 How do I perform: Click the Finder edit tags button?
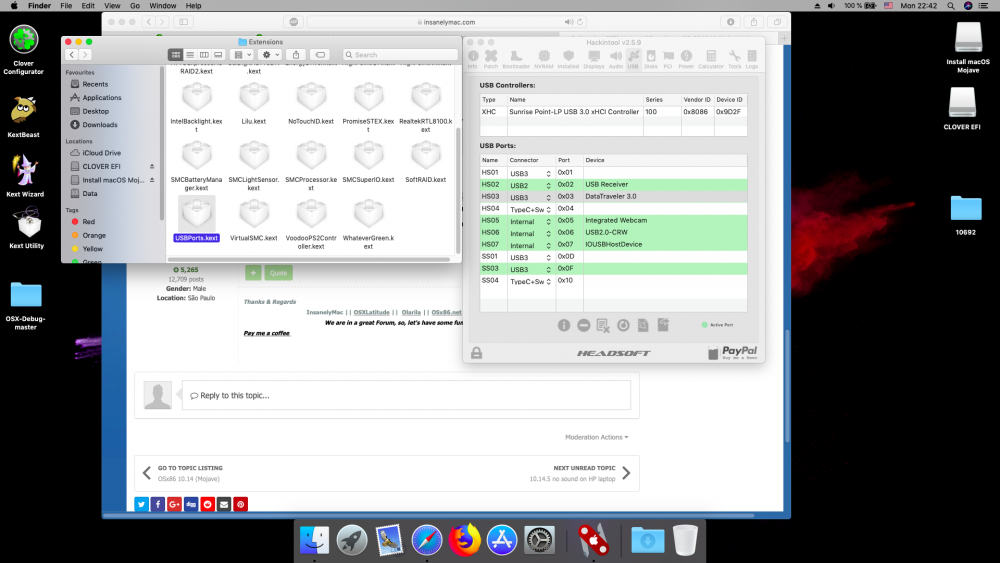pyautogui.click(x=320, y=55)
